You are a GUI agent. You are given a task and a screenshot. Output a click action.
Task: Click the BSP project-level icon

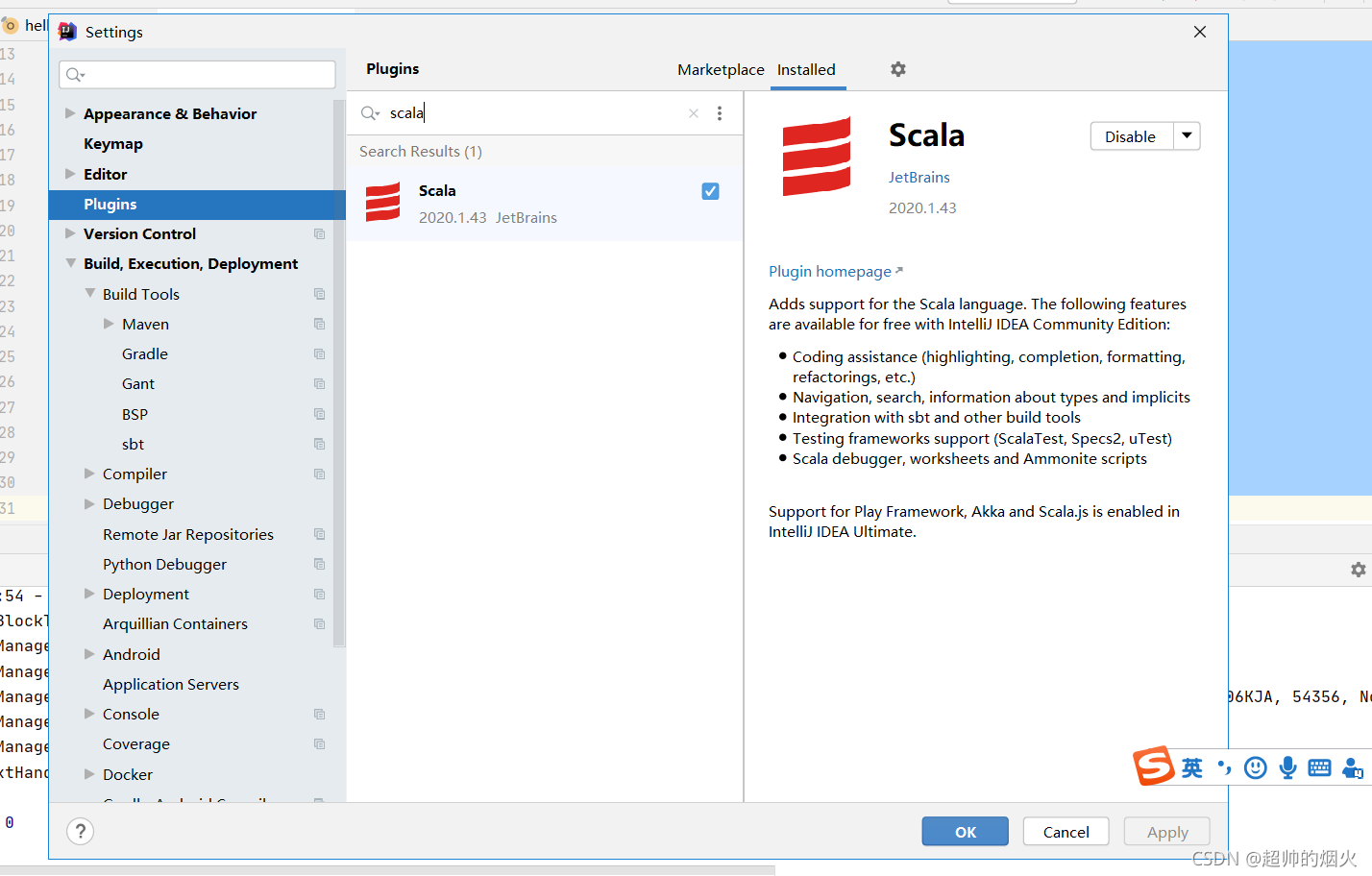319,414
